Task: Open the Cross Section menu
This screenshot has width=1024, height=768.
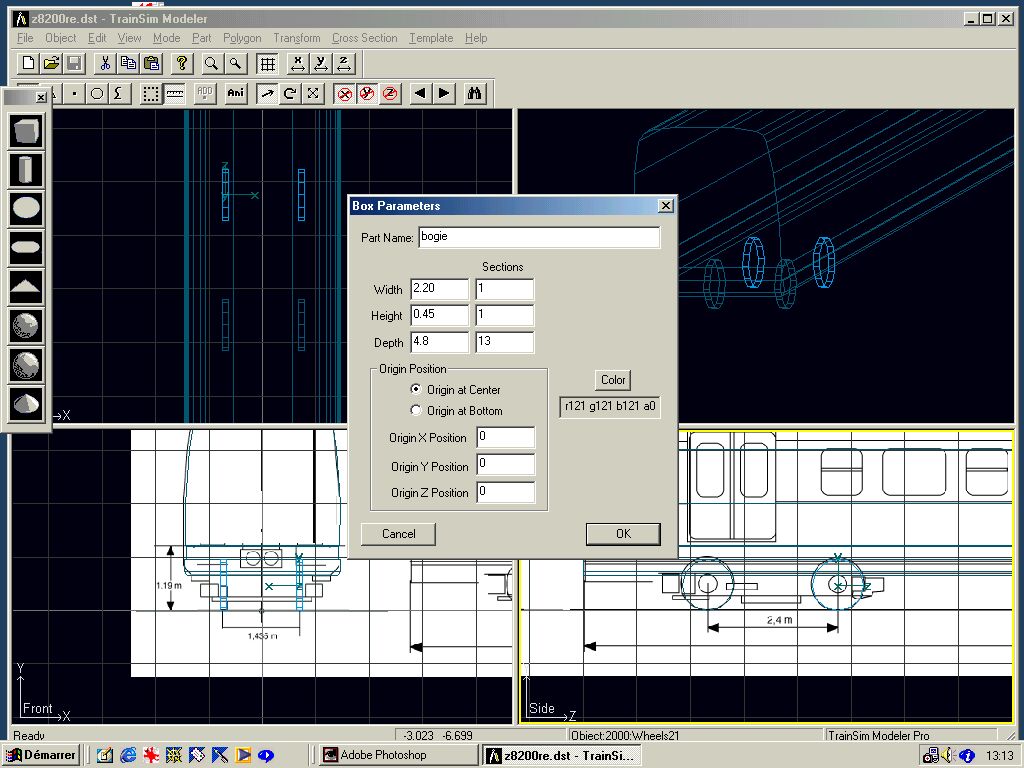Action: 364,38
